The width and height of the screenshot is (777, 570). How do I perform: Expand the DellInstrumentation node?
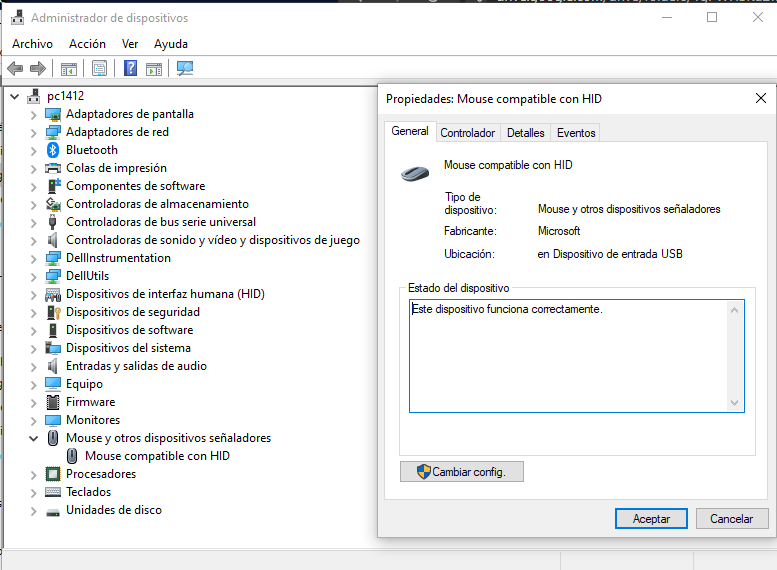(x=33, y=259)
